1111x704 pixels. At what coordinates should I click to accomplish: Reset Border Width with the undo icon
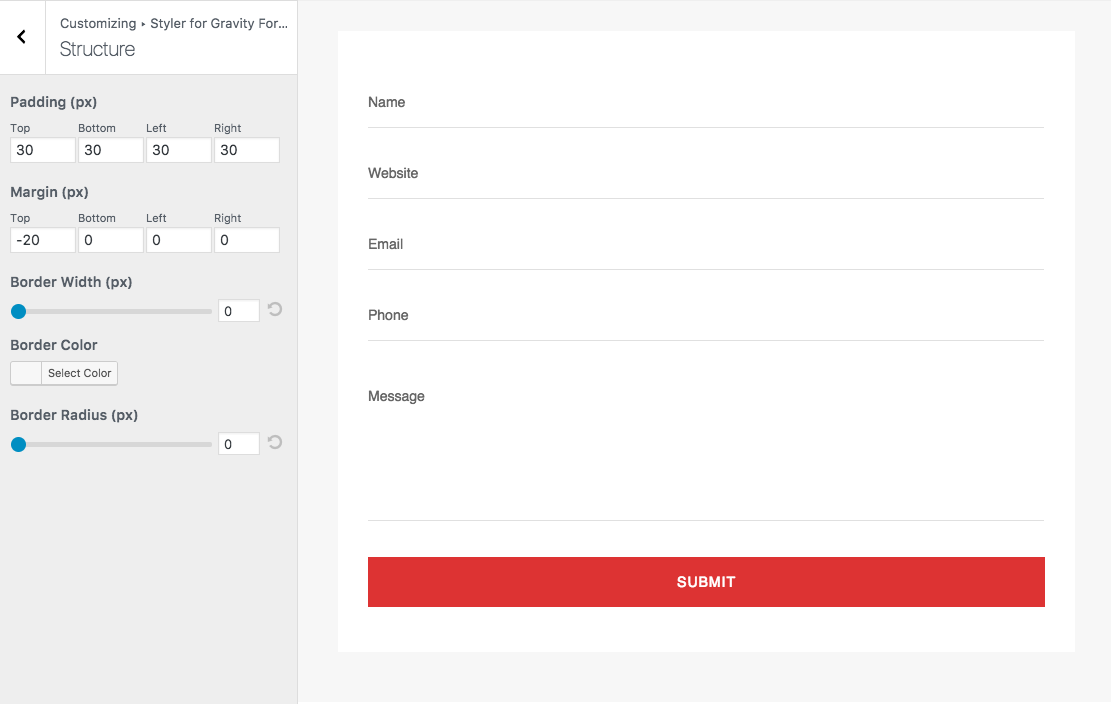(275, 310)
